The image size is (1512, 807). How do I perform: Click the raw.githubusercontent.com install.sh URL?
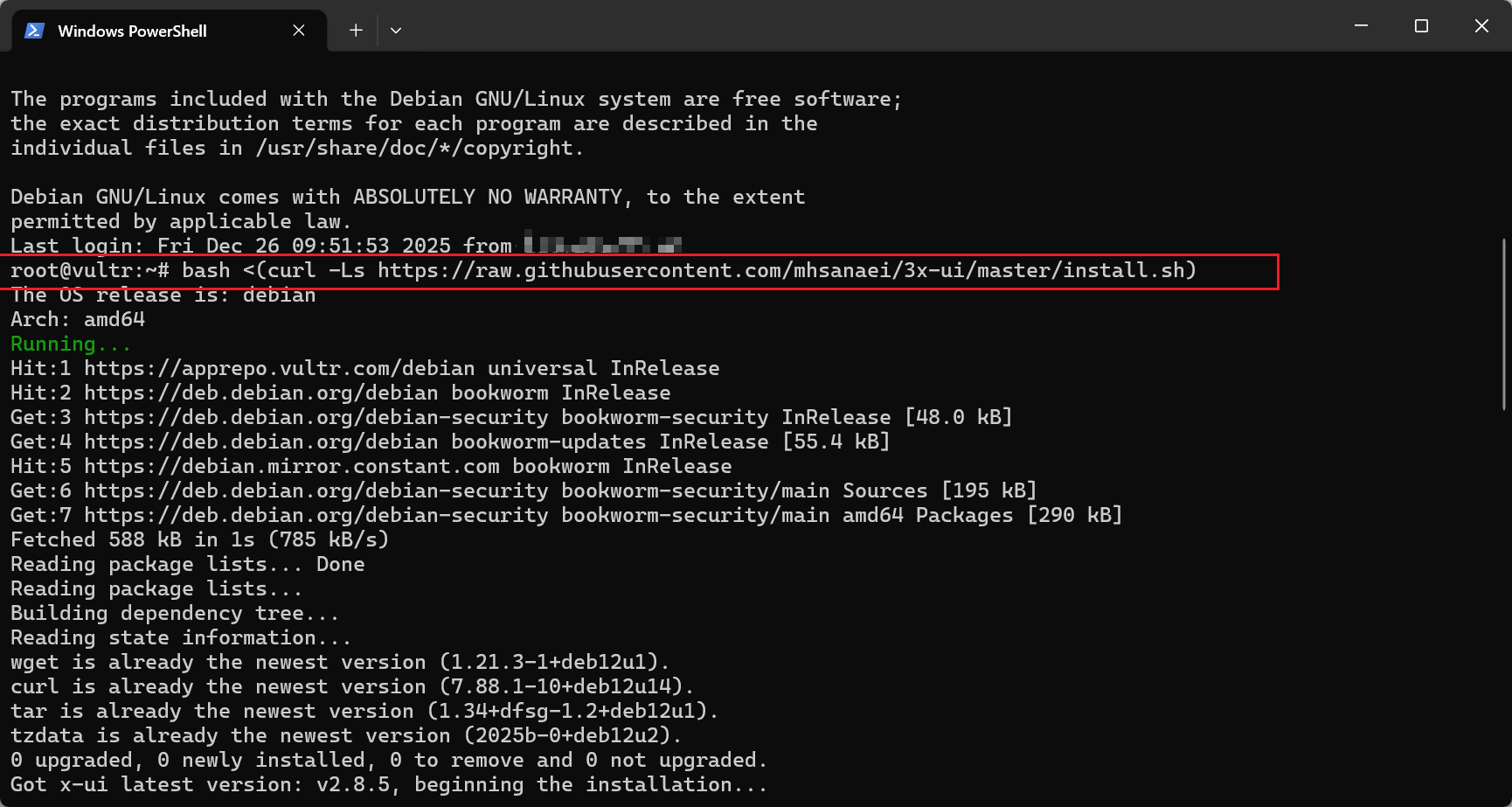[780, 270]
